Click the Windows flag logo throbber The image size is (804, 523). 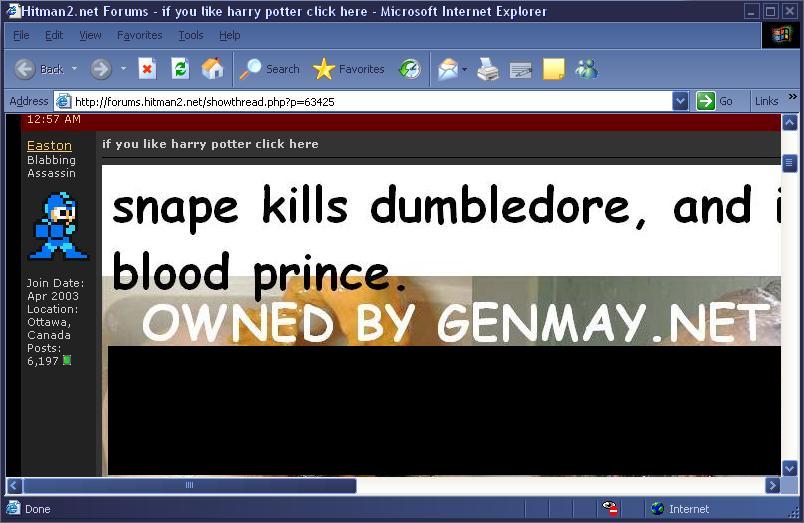click(781, 35)
